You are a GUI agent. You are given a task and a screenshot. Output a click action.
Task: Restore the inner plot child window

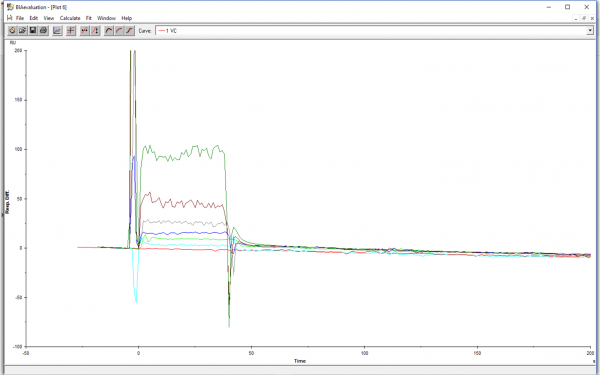pyautogui.click(x=584, y=18)
